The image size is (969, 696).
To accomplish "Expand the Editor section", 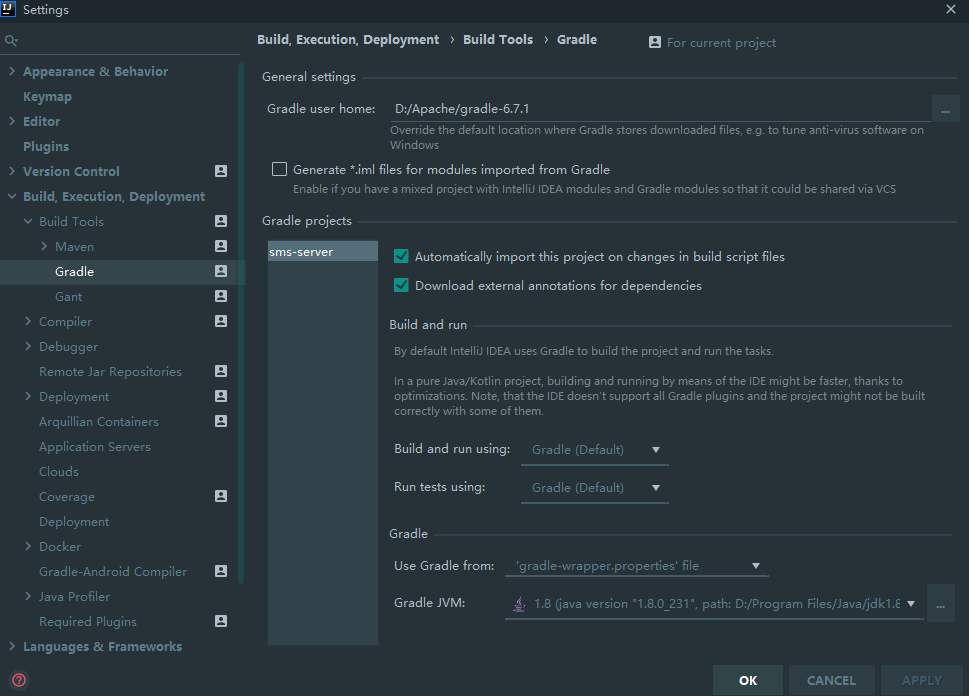I will point(12,121).
